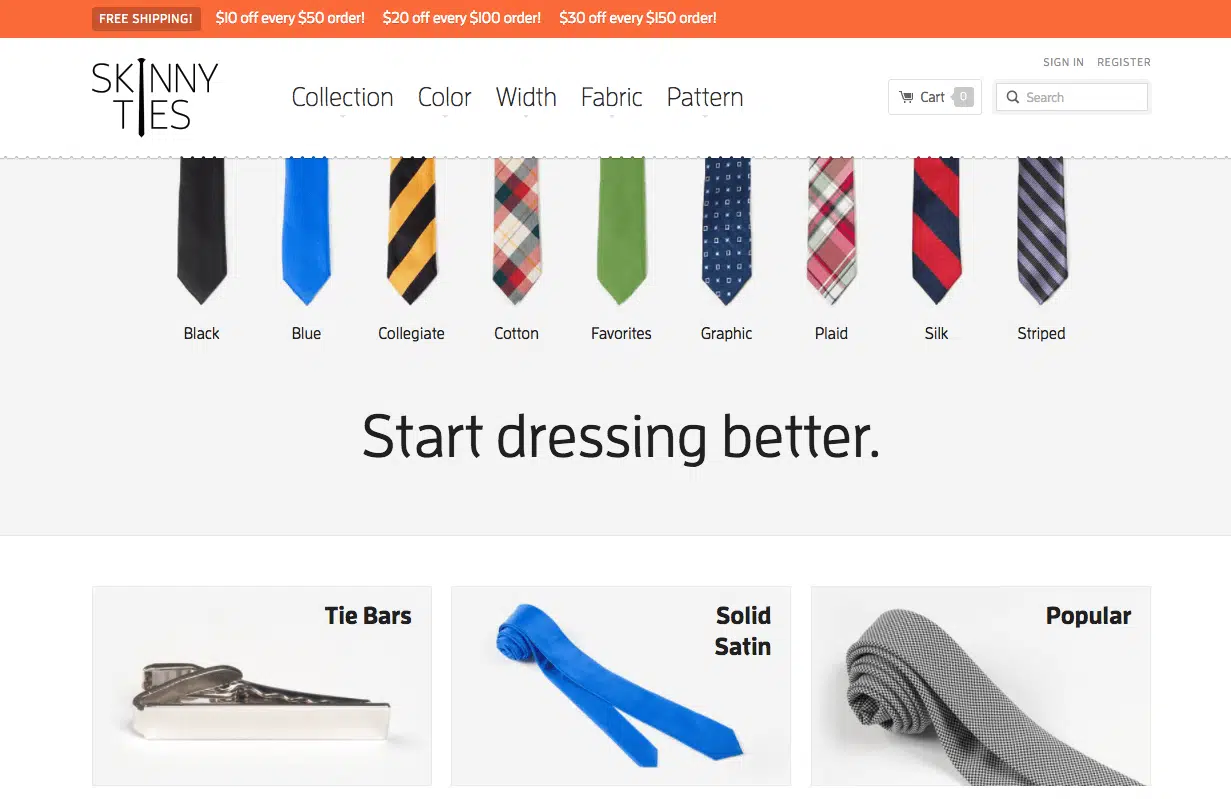Click the Skinny Ties logo
This screenshot has height=799, width=1231.
[154, 97]
